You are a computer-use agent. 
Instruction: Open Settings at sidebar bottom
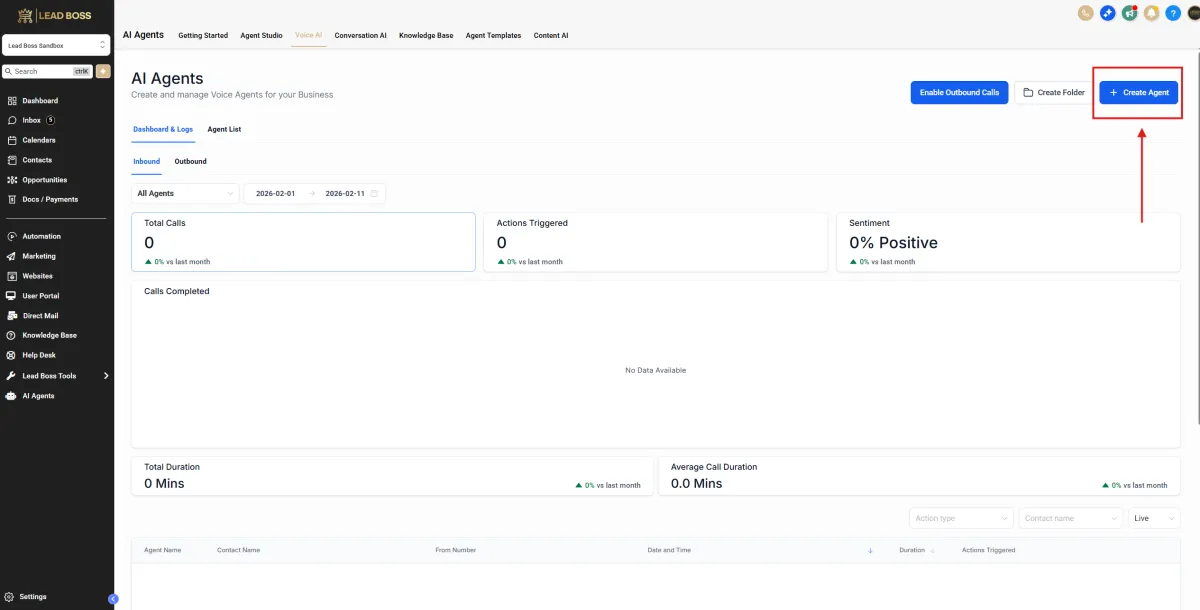(x=32, y=597)
